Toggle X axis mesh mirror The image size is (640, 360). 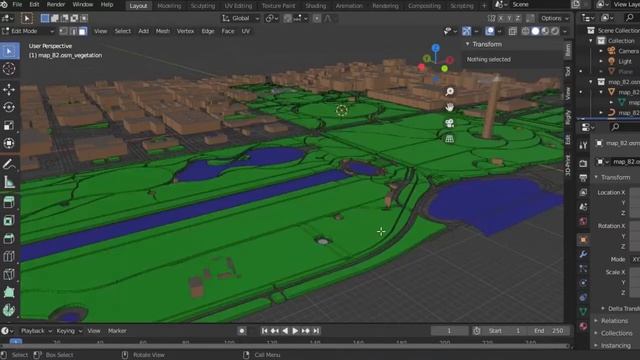pos(500,18)
